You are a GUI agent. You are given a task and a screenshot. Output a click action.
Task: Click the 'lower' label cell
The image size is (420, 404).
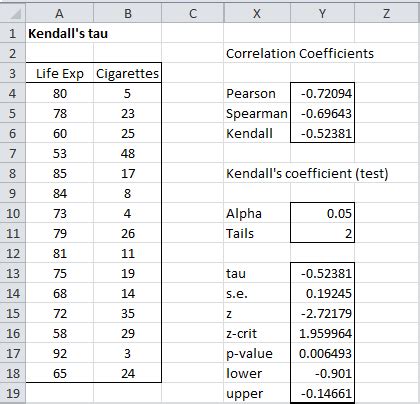point(257,373)
